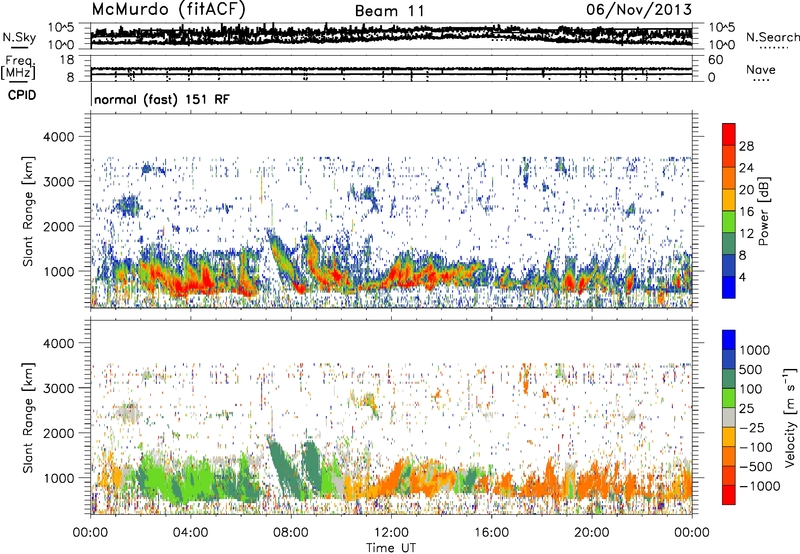Click the "100" Velocity colorbar label
Screen dimensions: 800x554
point(751,389)
